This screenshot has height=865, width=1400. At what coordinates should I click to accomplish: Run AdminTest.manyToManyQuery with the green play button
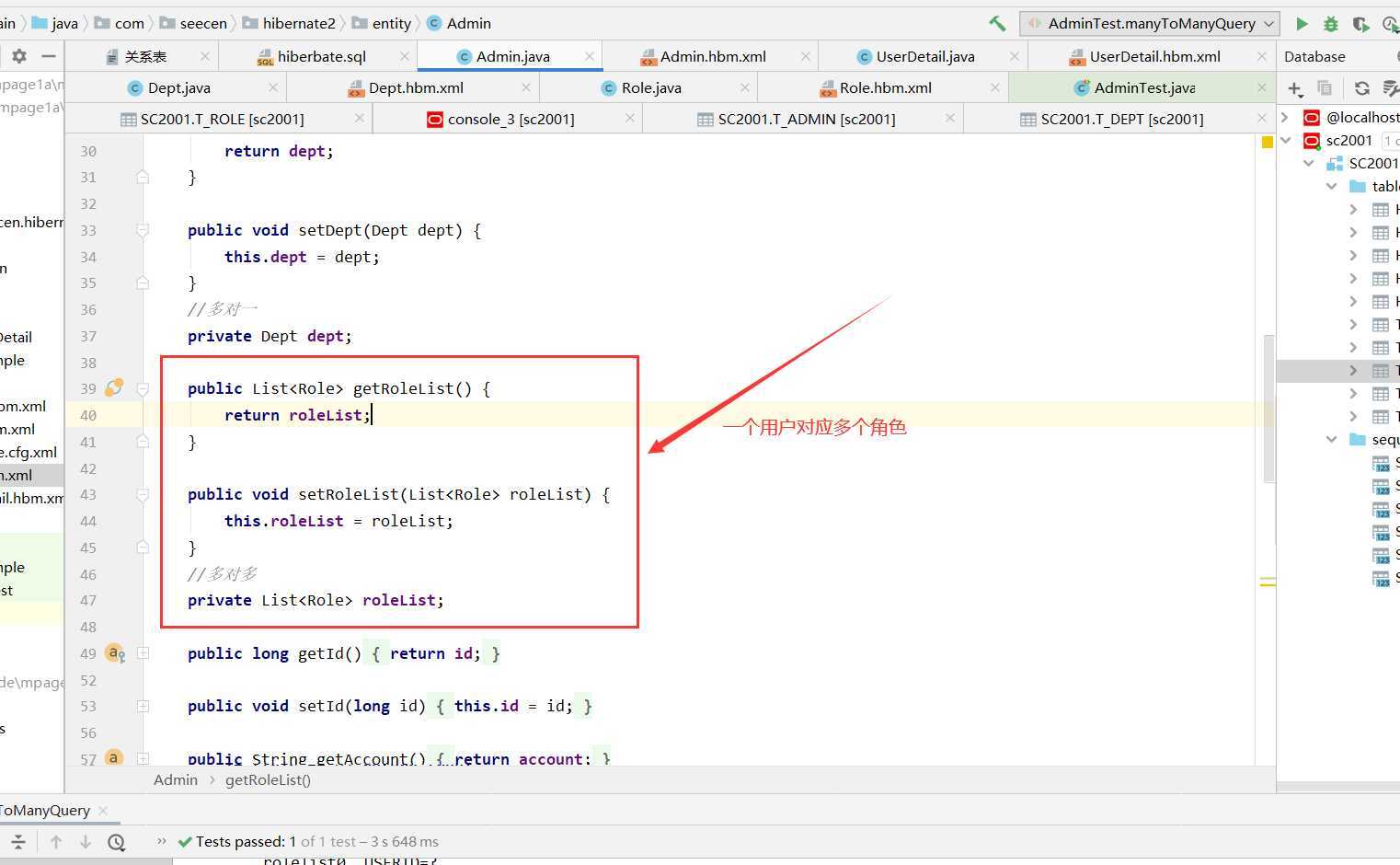tap(1302, 24)
